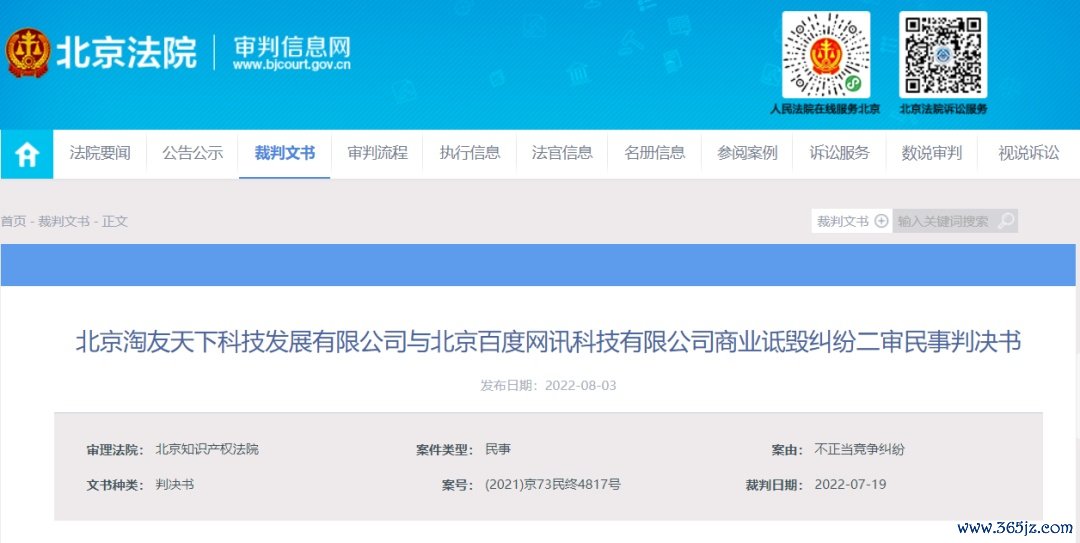The height and width of the screenshot is (543, 1080).
Task: Select the 裁判文书 navigation tab
Action: pyautogui.click(x=285, y=153)
